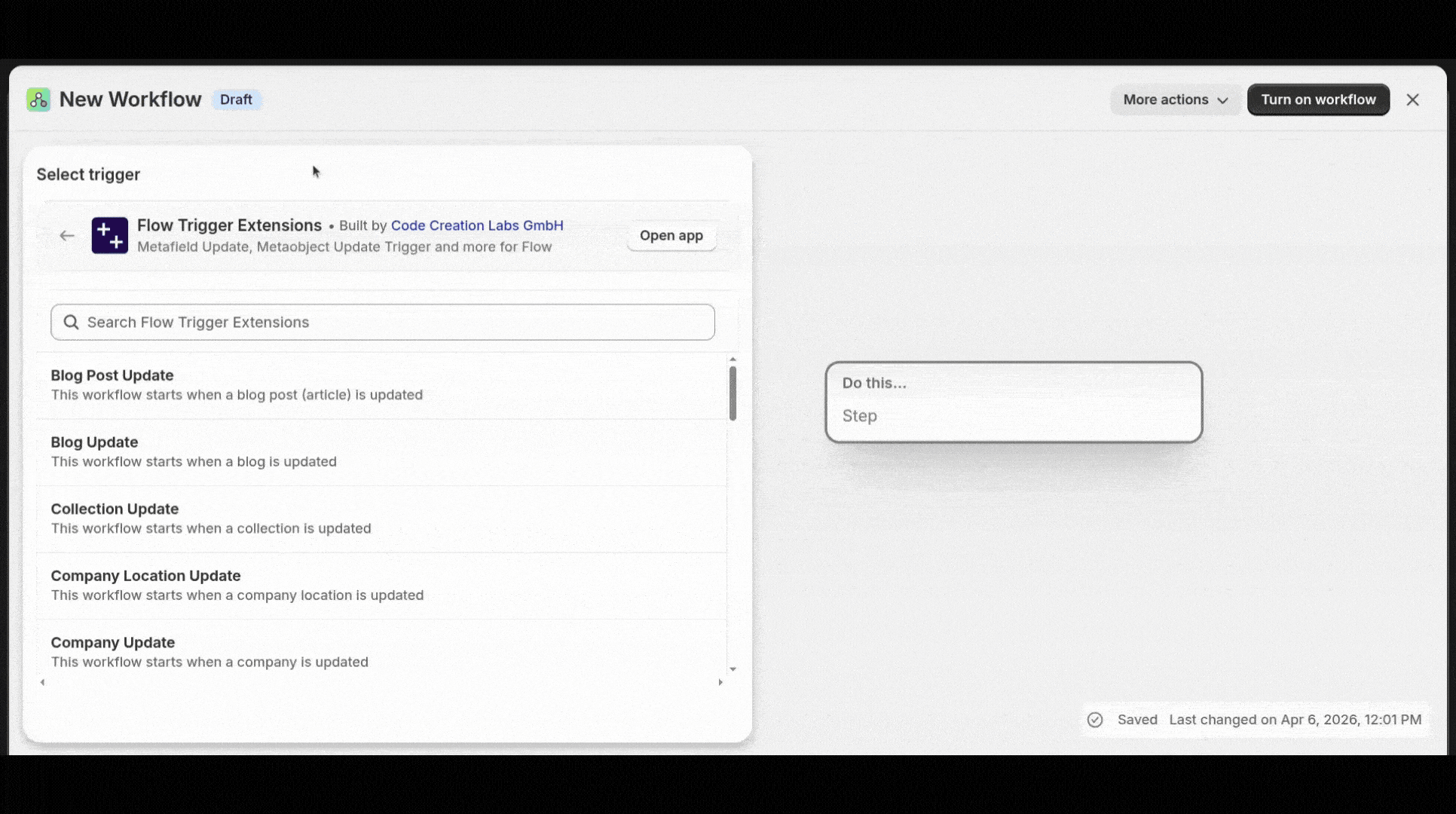Image resolution: width=1456 pixels, height=814 pixels.
Task: Expand the Do this Step box
Action: [x=1014, y=402]
